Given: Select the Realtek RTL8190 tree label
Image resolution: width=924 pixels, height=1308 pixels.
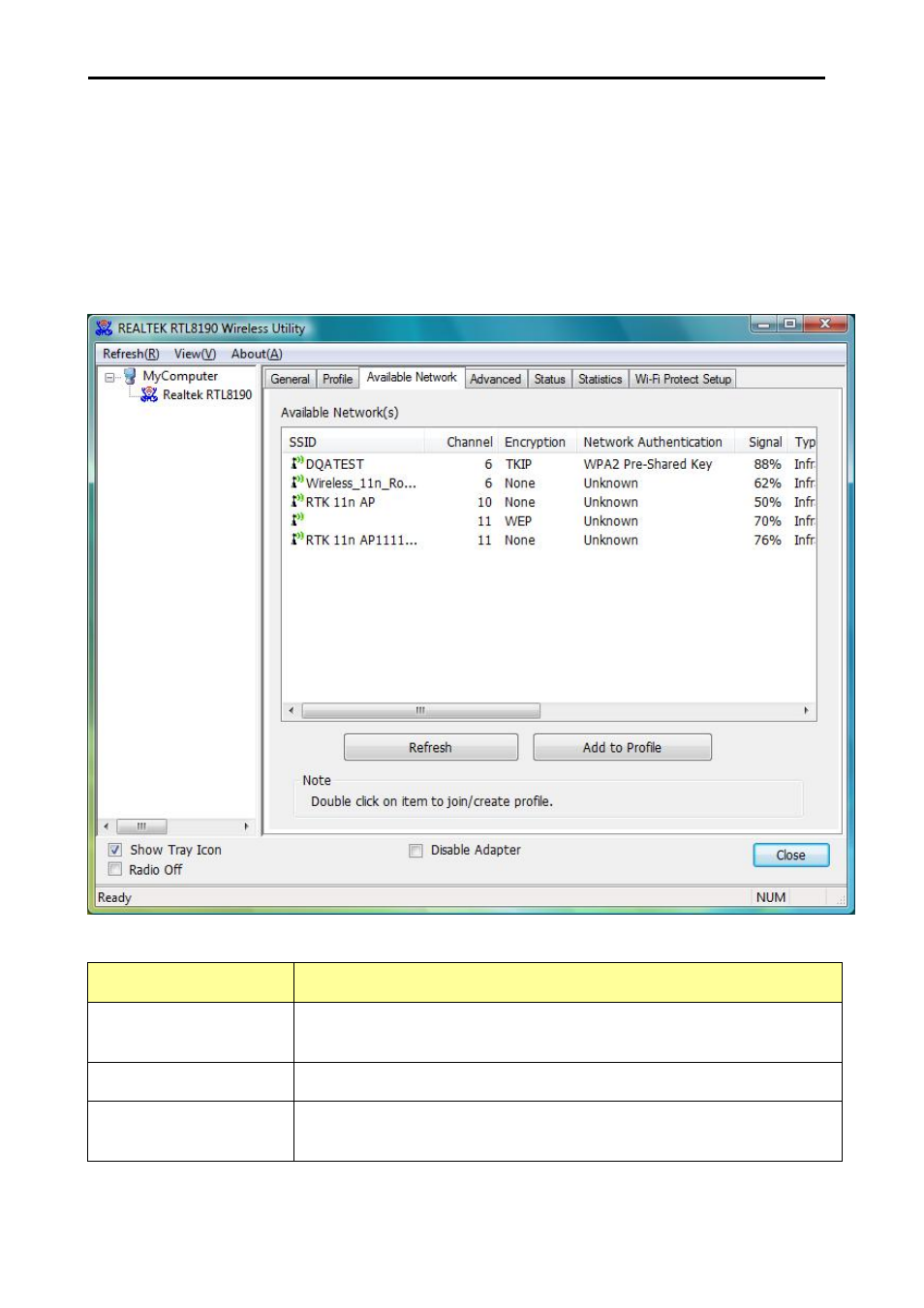Looking at the screenshot, I should click(x=207, y=394).
